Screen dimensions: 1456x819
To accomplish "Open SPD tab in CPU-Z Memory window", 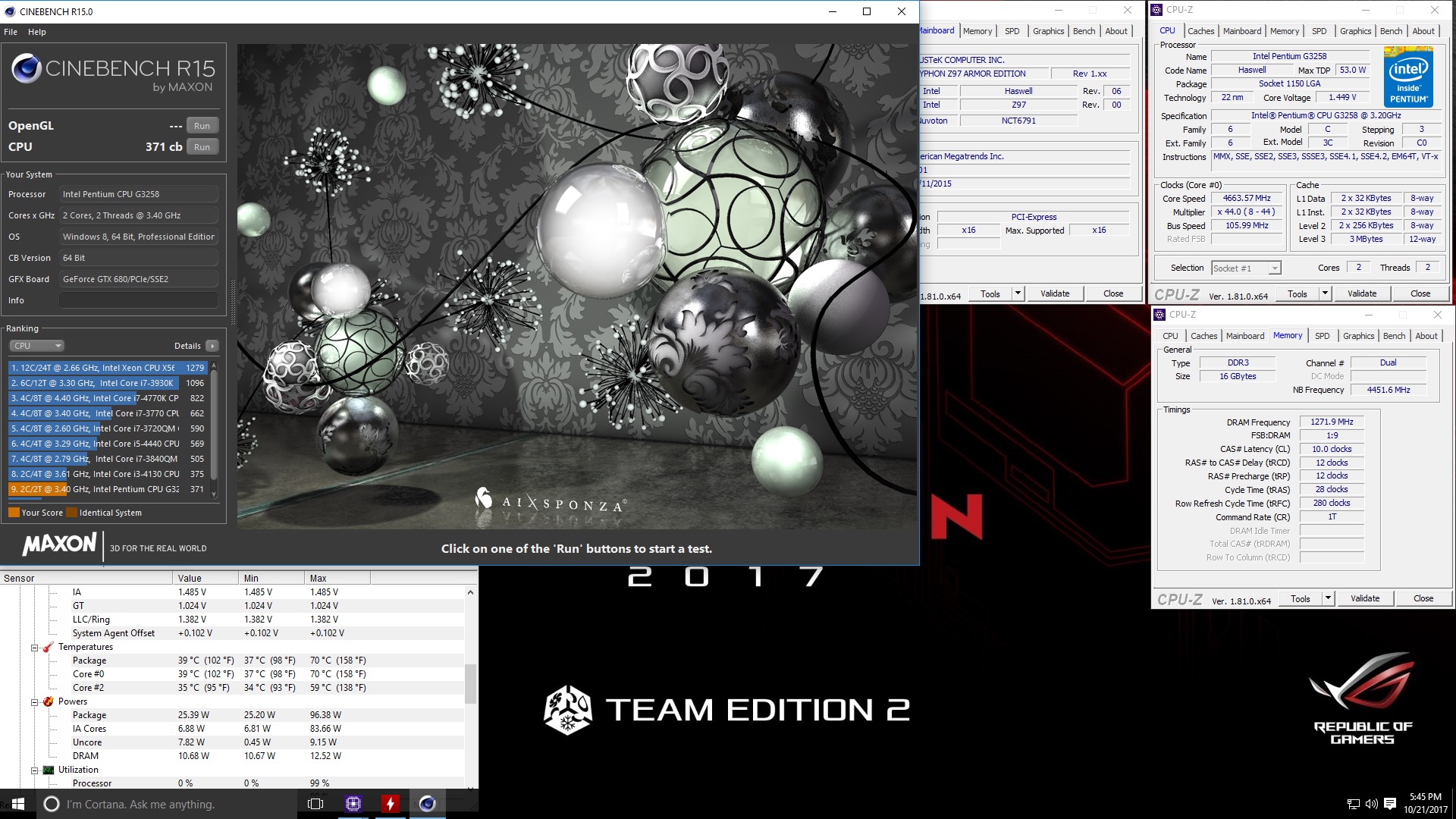I will coord(1323,336).
